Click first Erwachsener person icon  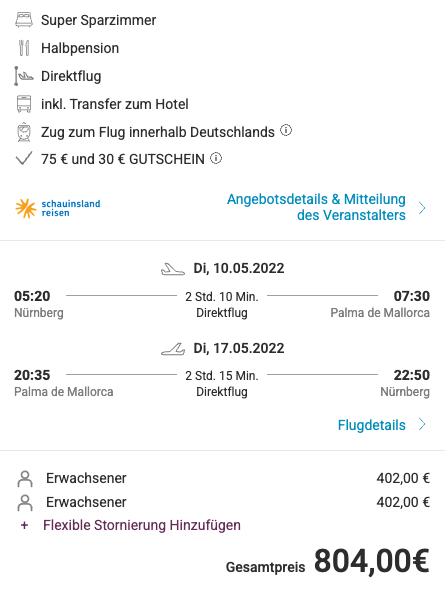click(25, 478)
